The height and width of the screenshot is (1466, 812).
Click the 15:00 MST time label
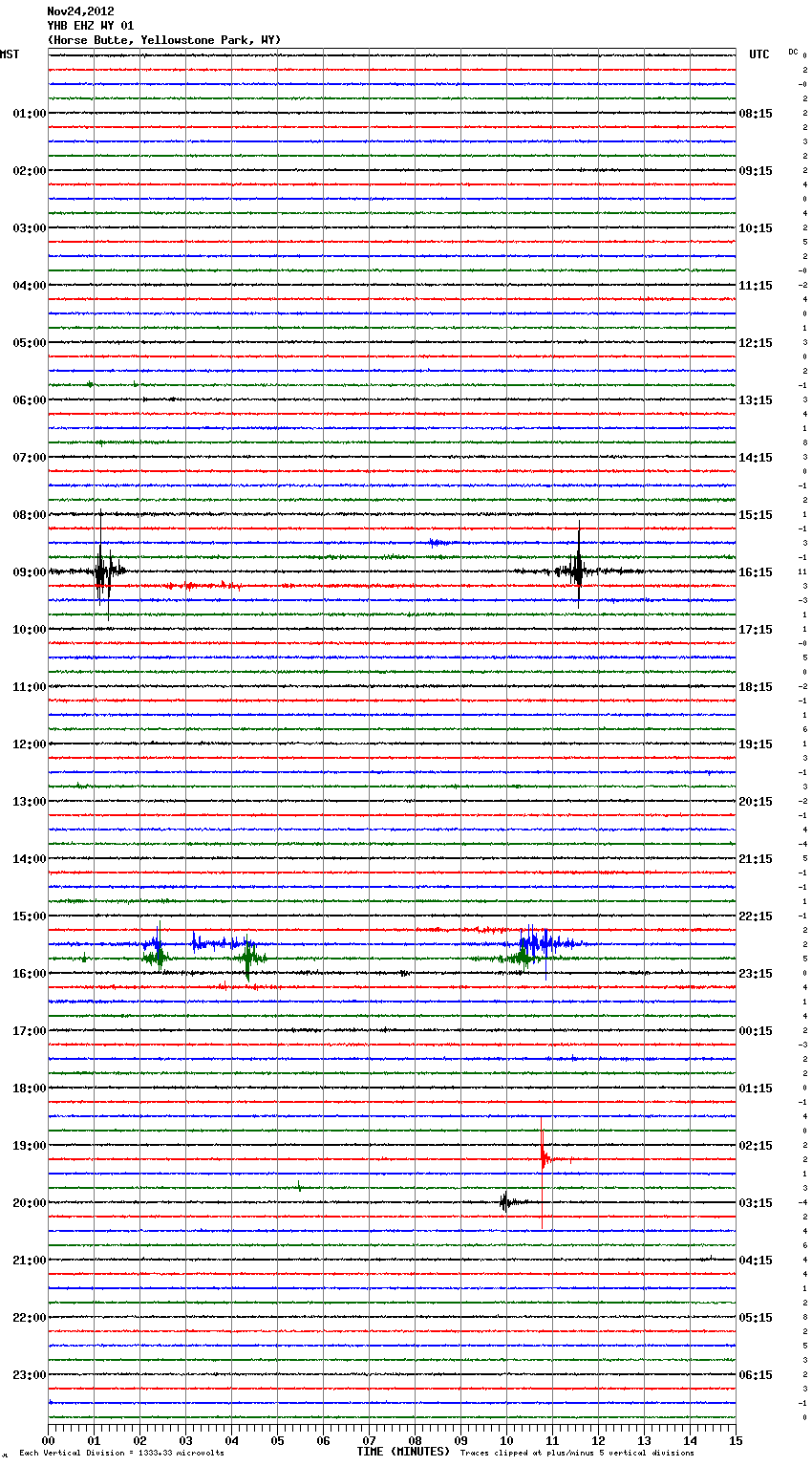pyautogui.click(x=29, y=916)
